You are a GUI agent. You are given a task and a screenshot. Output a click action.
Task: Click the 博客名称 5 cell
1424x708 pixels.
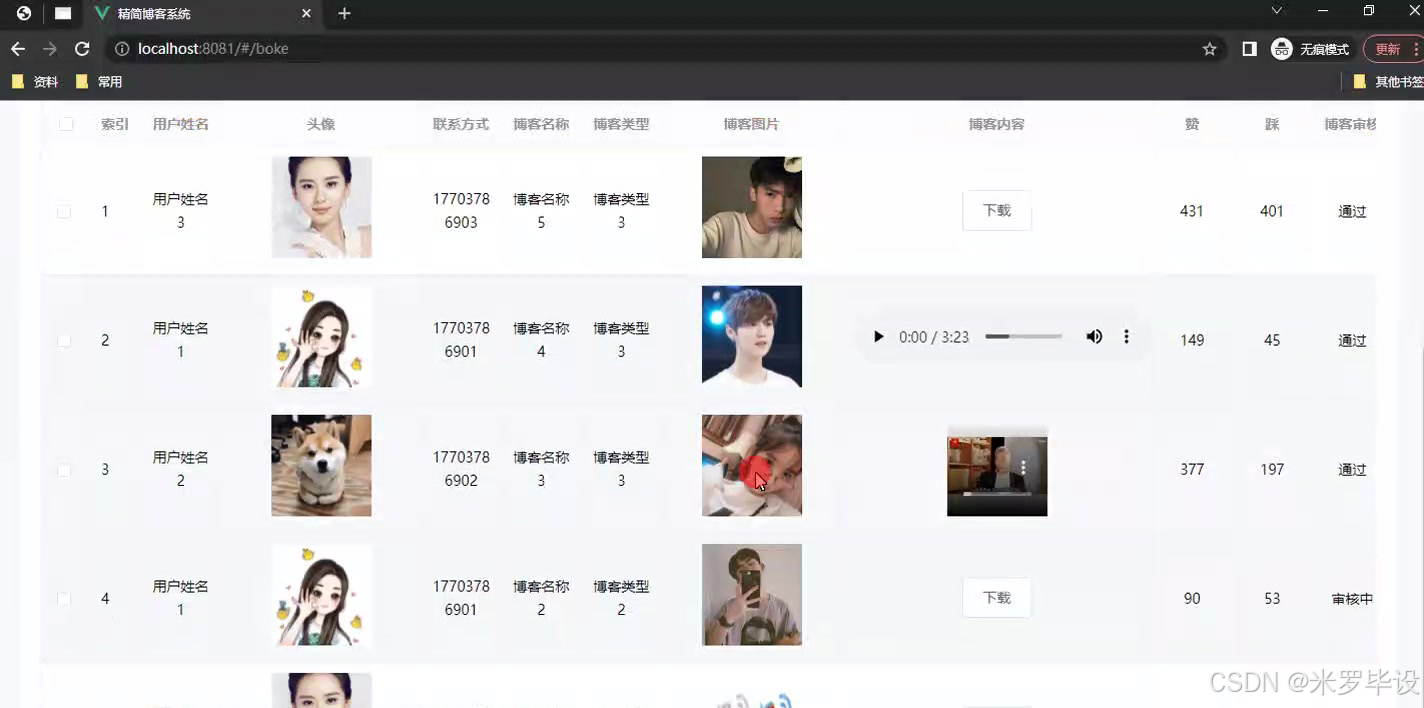[541, 211]
